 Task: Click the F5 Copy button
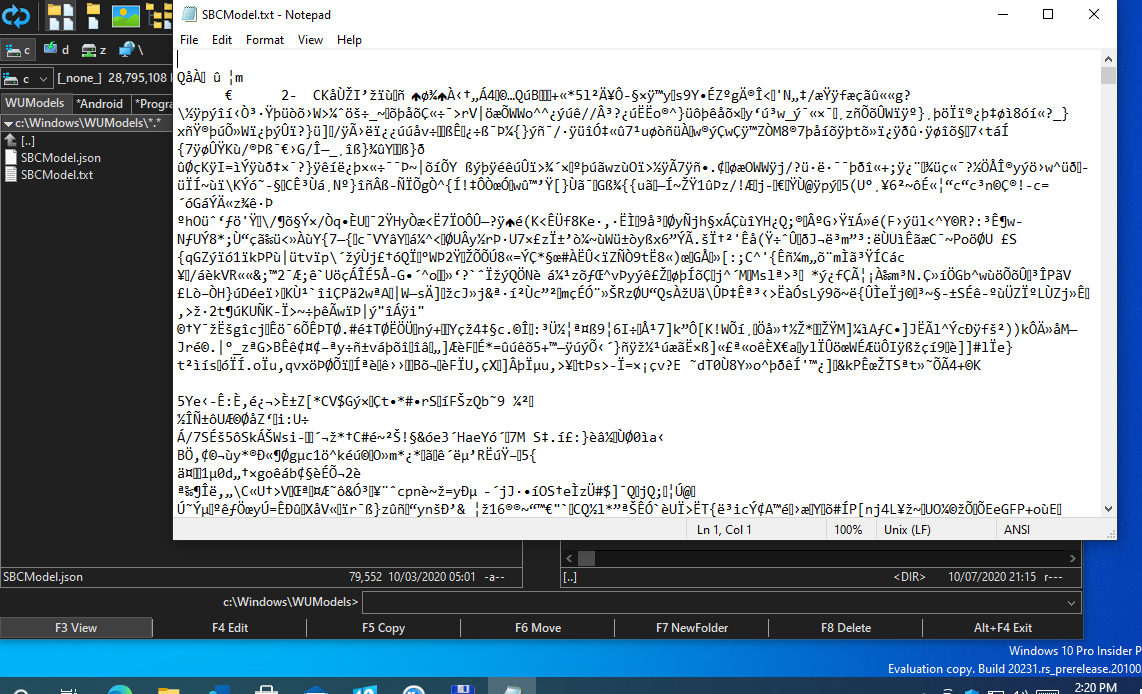383,627
